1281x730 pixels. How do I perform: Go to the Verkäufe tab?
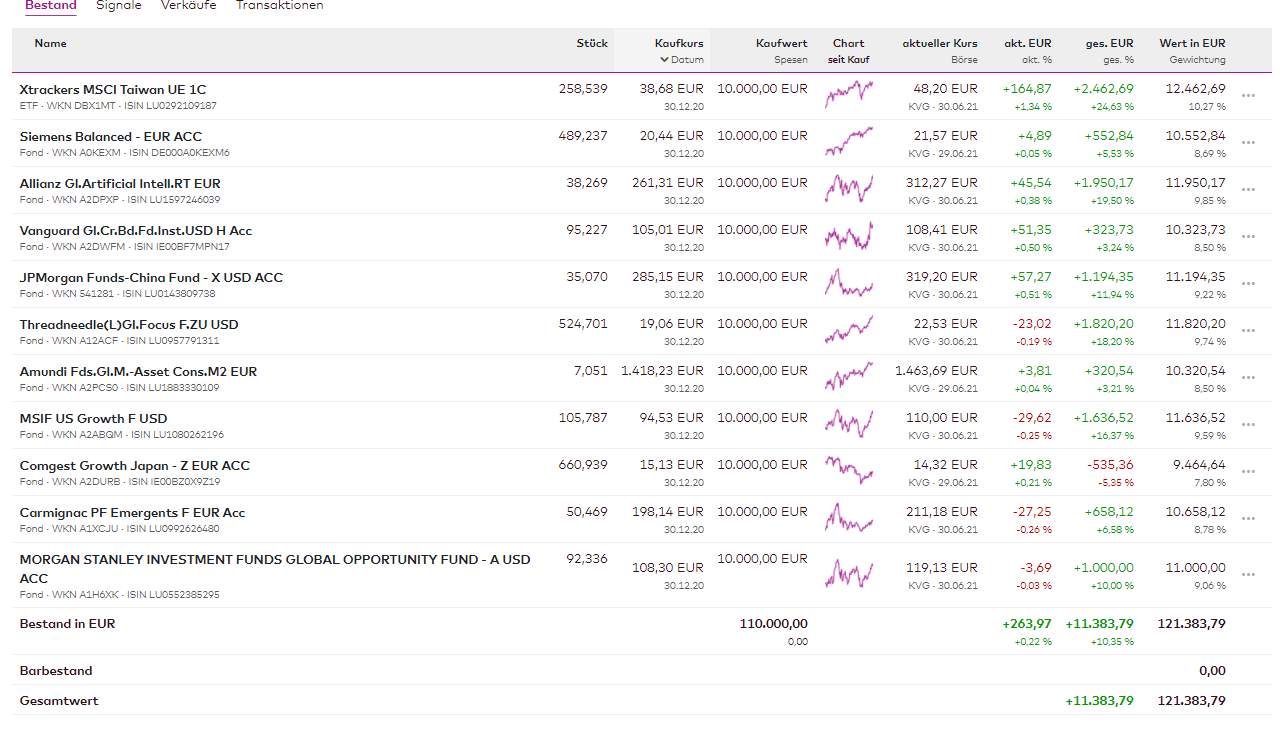(188, 6)
